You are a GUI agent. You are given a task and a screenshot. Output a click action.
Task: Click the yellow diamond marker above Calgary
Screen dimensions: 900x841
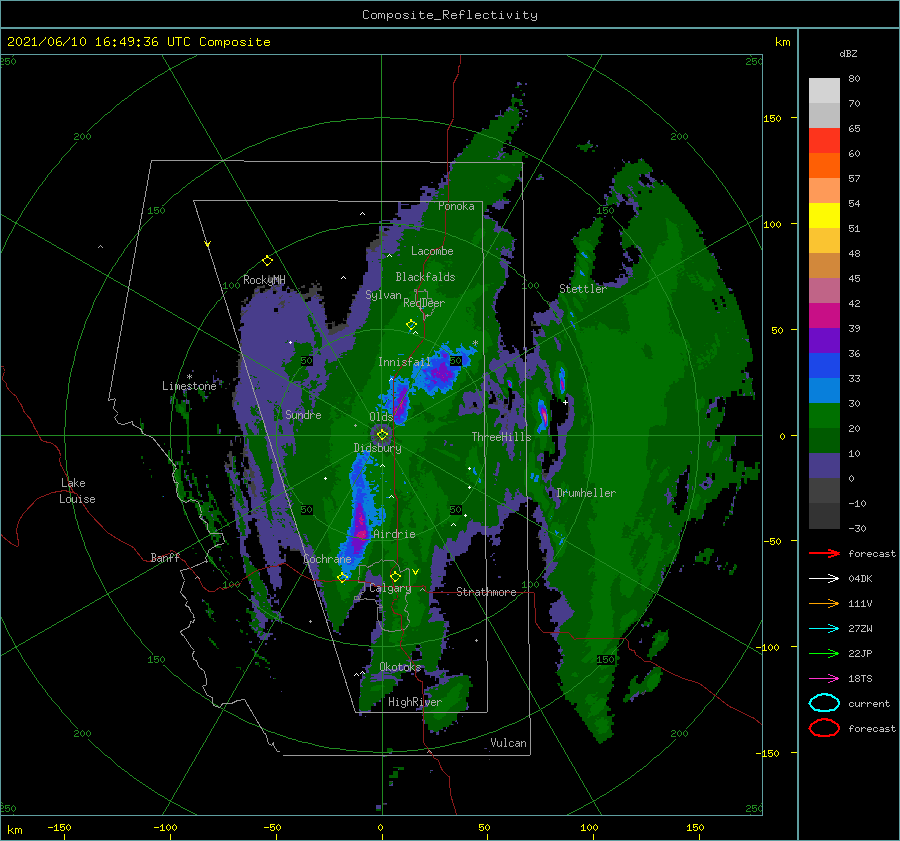click(x=395, y=576)
